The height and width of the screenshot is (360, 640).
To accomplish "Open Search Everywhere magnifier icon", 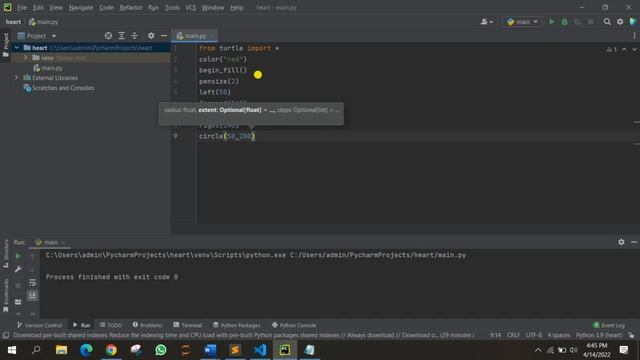I will [x=607, y=22].
